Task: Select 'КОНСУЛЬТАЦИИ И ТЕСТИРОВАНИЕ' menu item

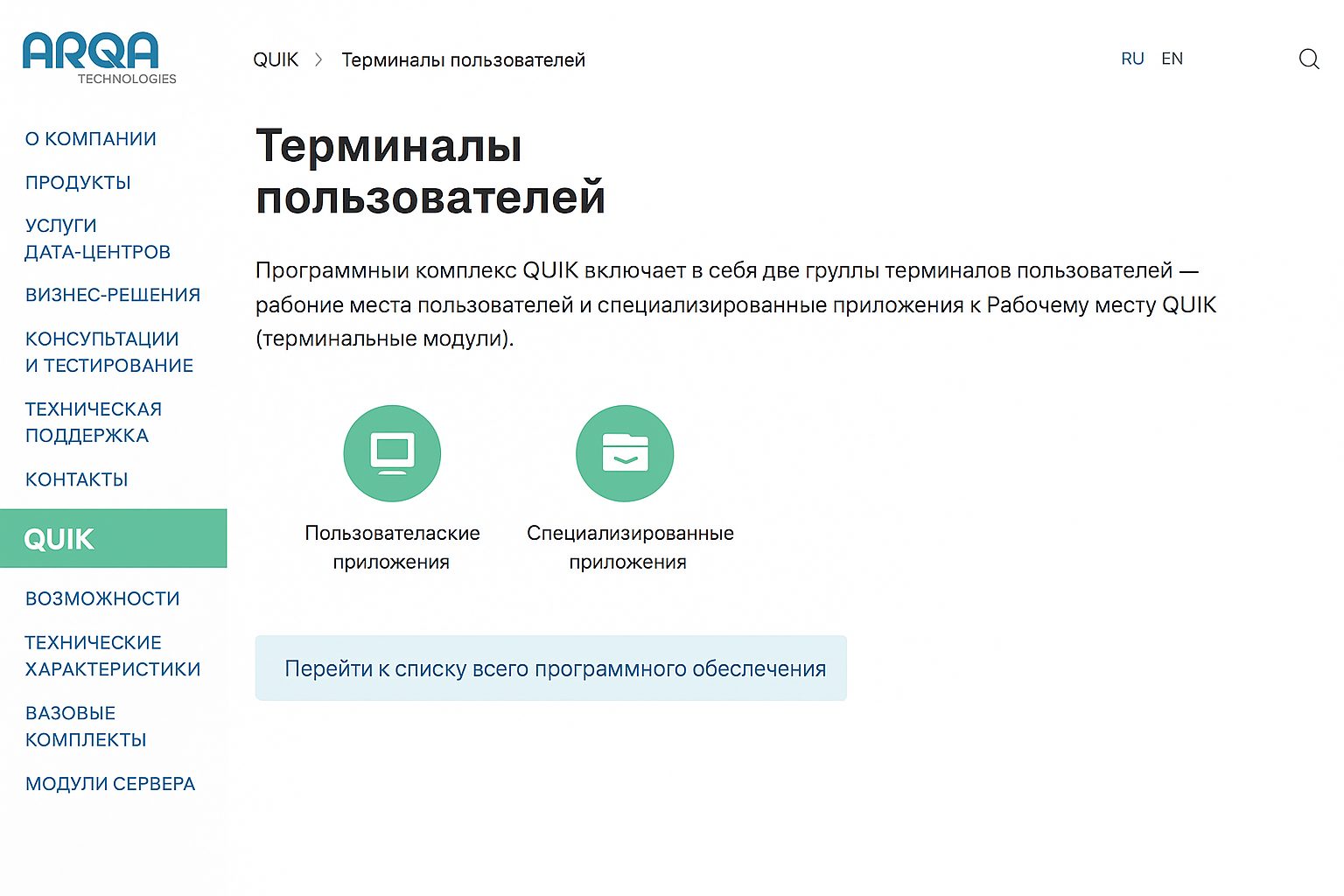Action: (109, 352)
